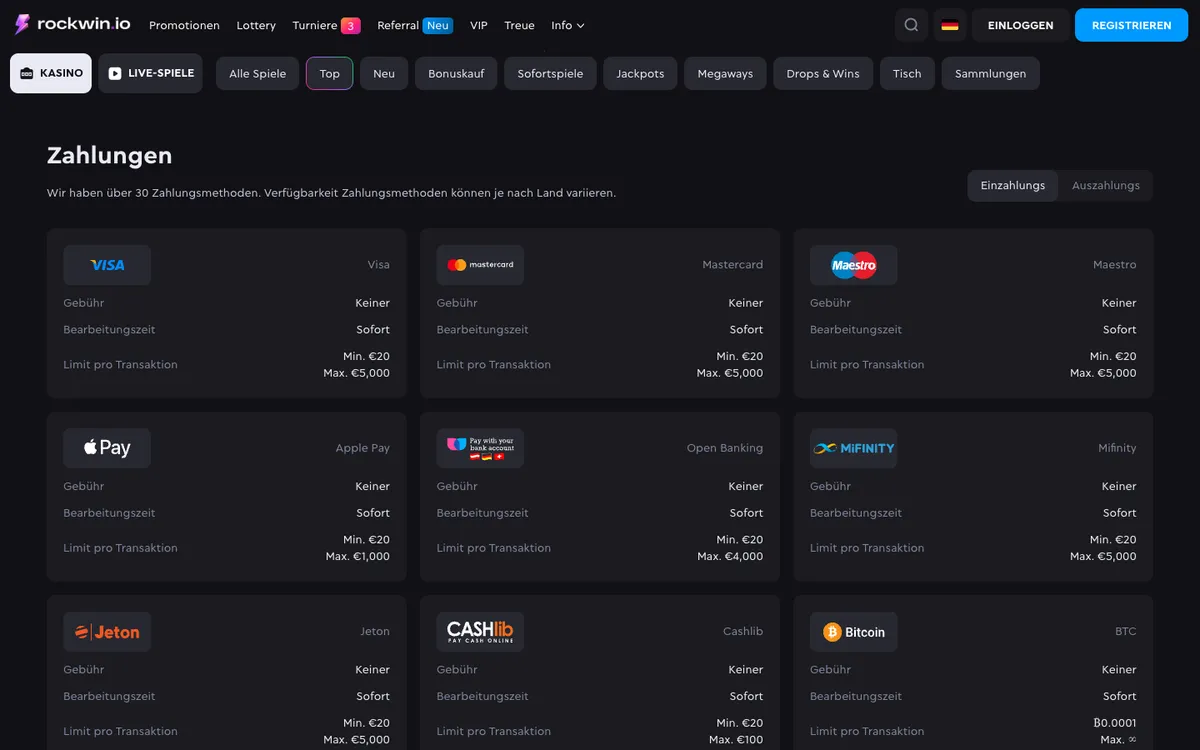Screen dimensions: 1200x750
Task: Select the Alle Spiele category
Action: pos(257,74)
